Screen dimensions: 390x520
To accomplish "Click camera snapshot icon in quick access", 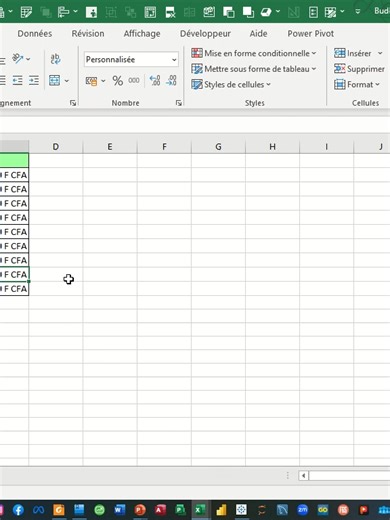I will pyautogui.click(x=209, y=12).
